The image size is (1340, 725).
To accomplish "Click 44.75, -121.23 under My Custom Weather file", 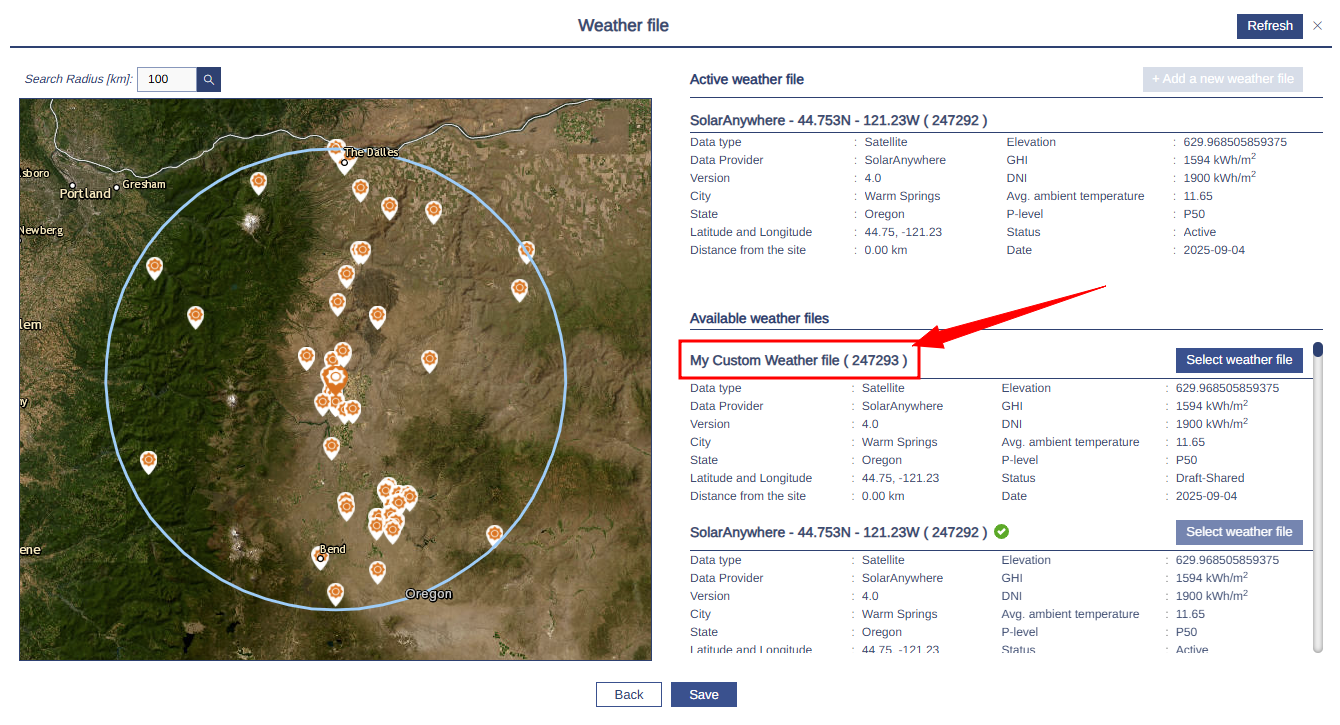I will 900,478.
